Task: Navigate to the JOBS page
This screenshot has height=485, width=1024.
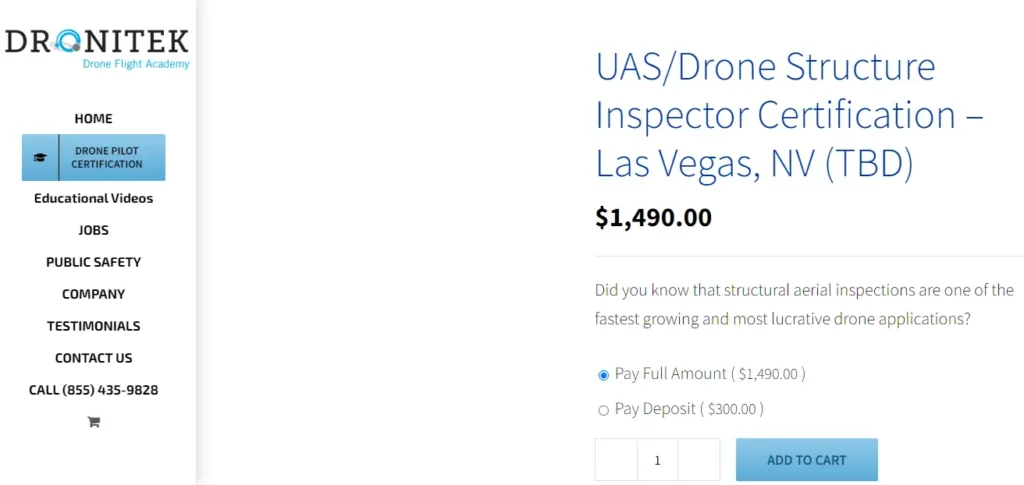Action: [x=94, y=230]
